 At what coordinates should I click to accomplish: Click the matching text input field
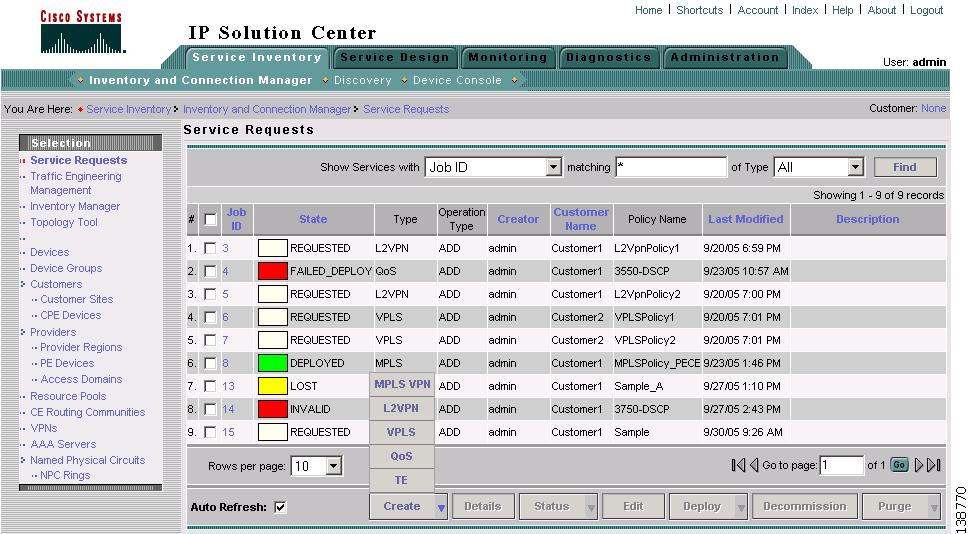[671, 167]
